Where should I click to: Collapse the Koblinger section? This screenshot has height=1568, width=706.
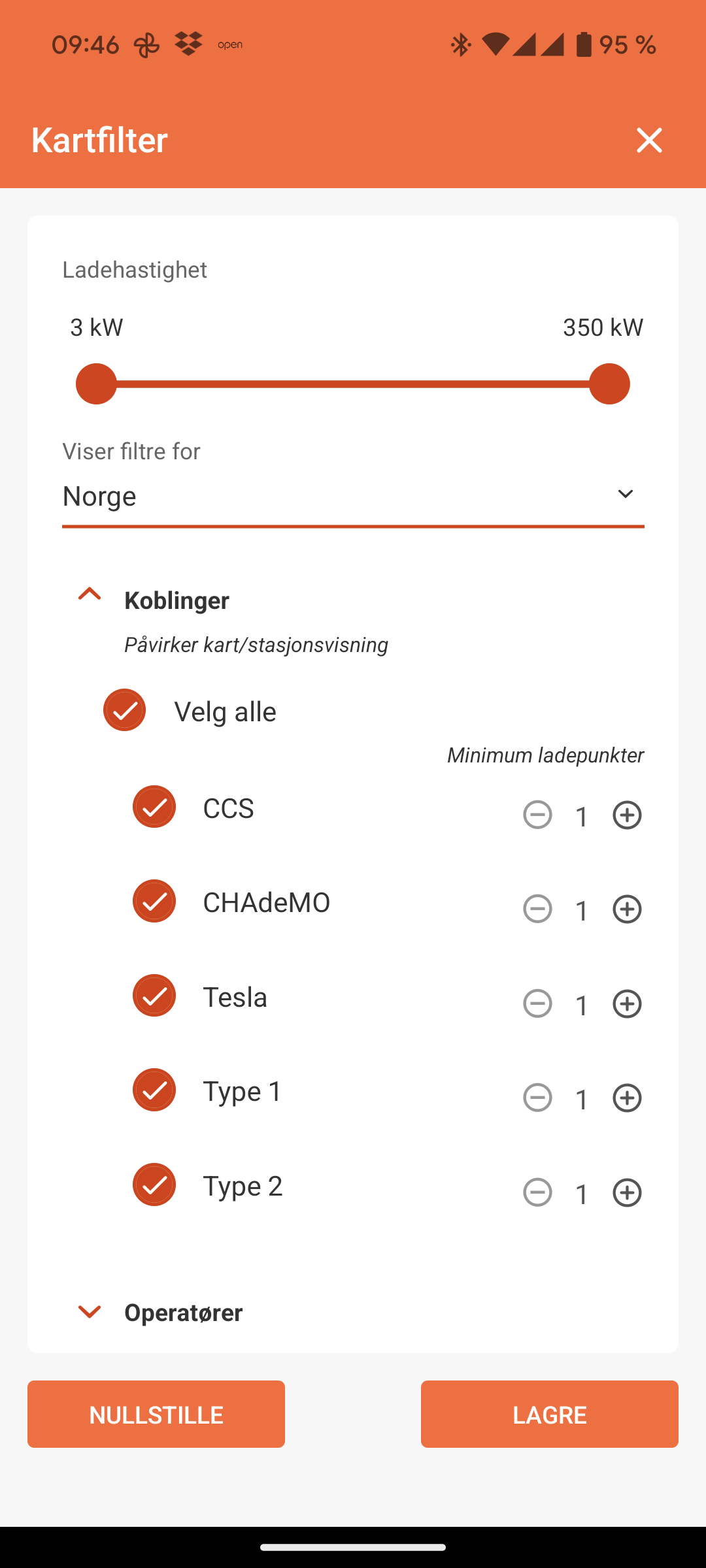point(90,595)
